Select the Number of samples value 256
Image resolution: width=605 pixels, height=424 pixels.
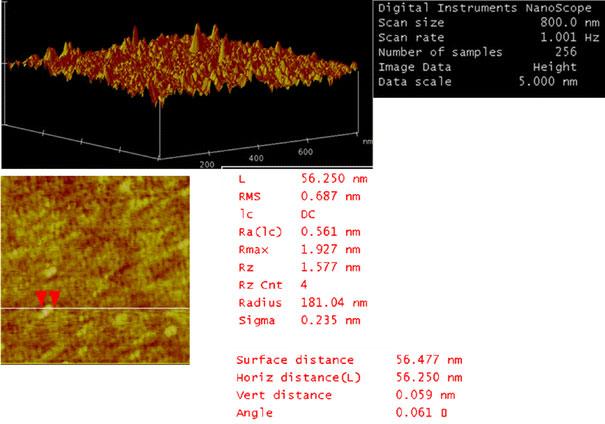pos(587,52)
